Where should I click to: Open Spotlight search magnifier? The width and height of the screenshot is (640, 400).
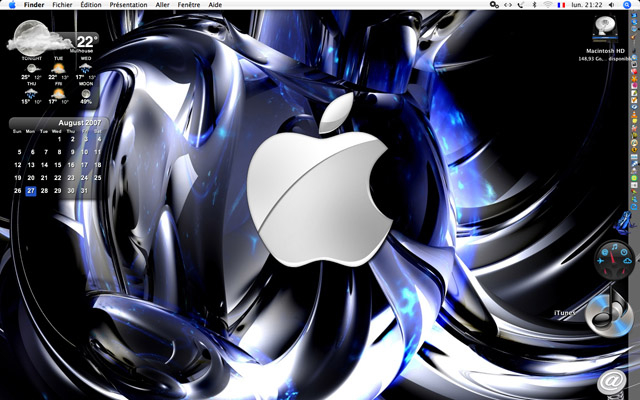pos(627,5)
